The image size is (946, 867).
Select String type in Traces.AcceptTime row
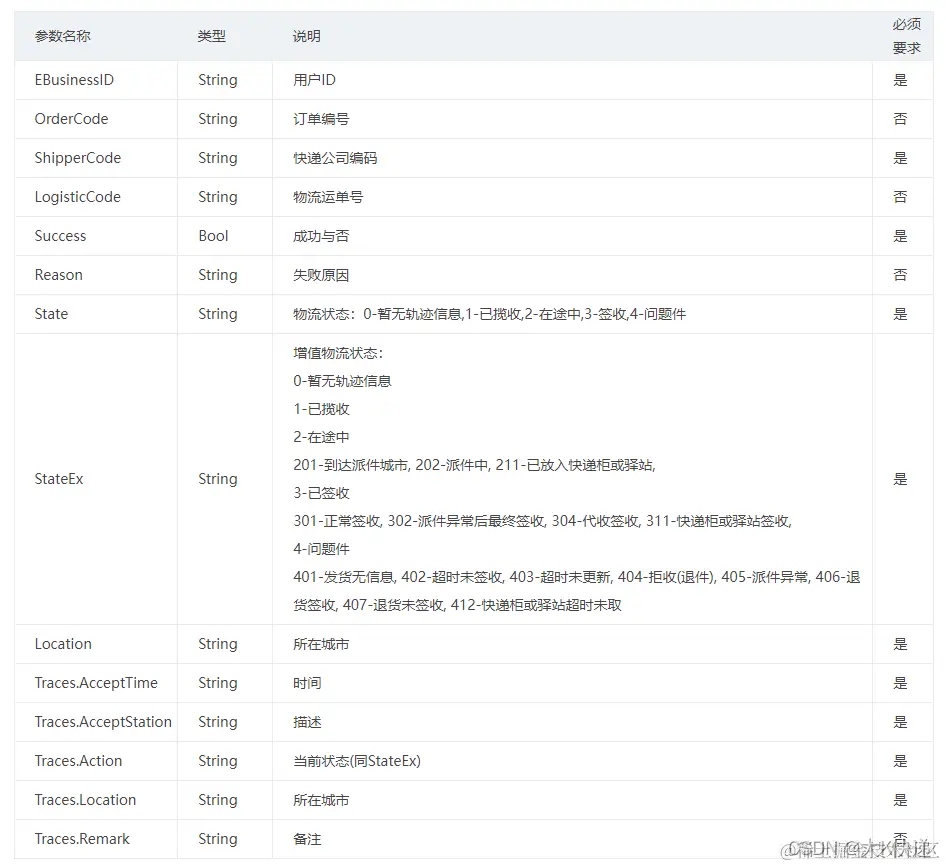coord(218,683)
